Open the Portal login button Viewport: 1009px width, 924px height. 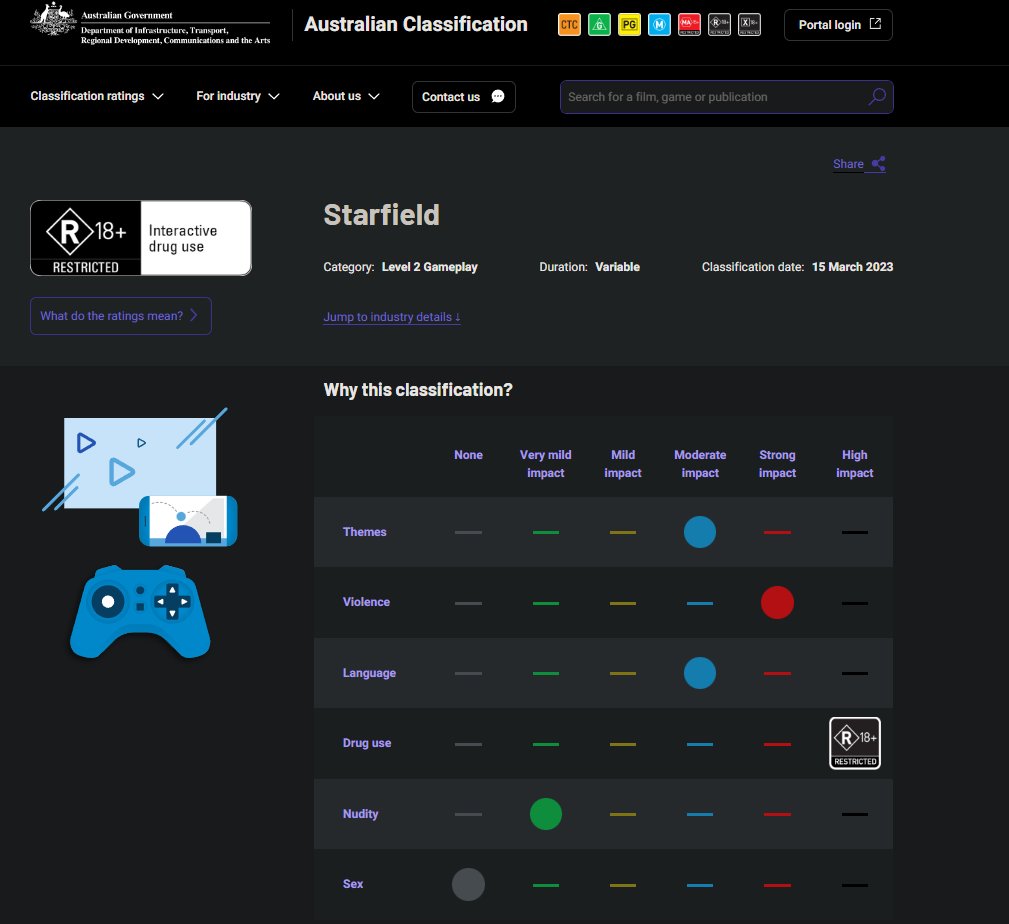(838, 25)
